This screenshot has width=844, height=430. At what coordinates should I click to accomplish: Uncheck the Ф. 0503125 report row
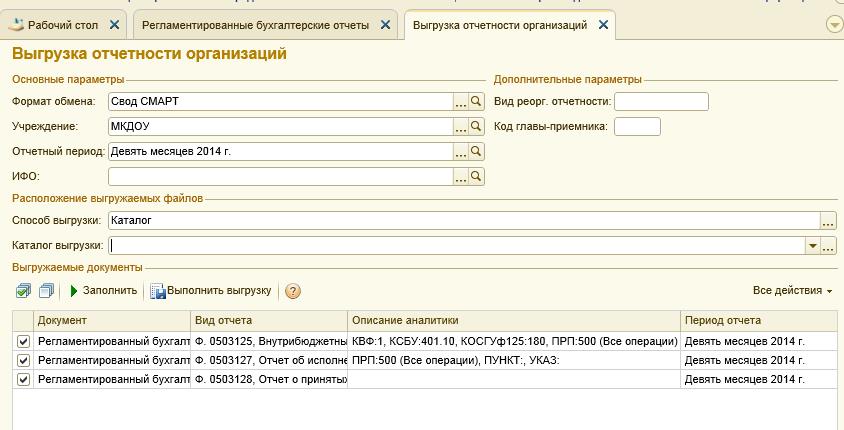pyautogui.click(x=23, y=341)
